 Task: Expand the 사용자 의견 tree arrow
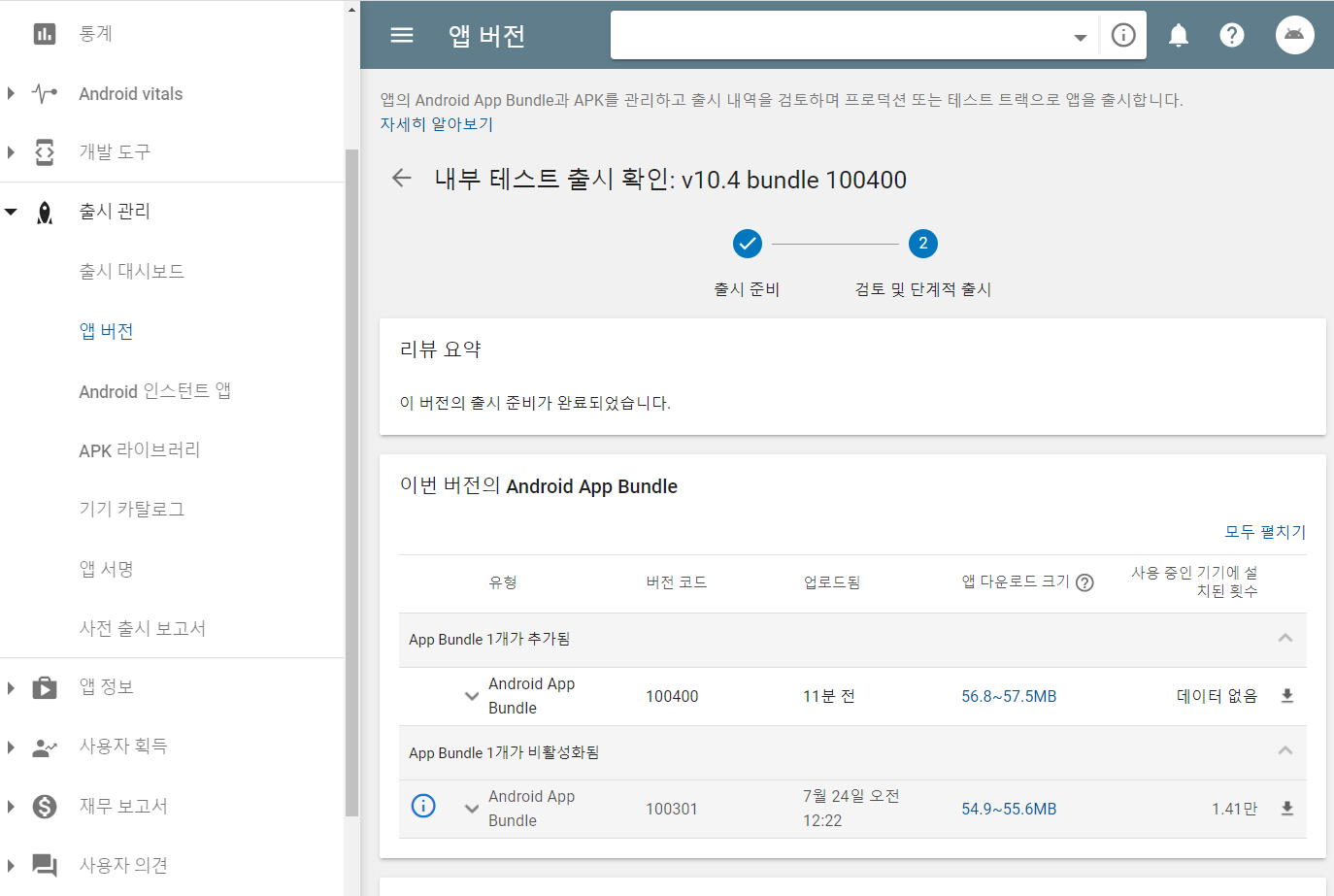(11, 866)
